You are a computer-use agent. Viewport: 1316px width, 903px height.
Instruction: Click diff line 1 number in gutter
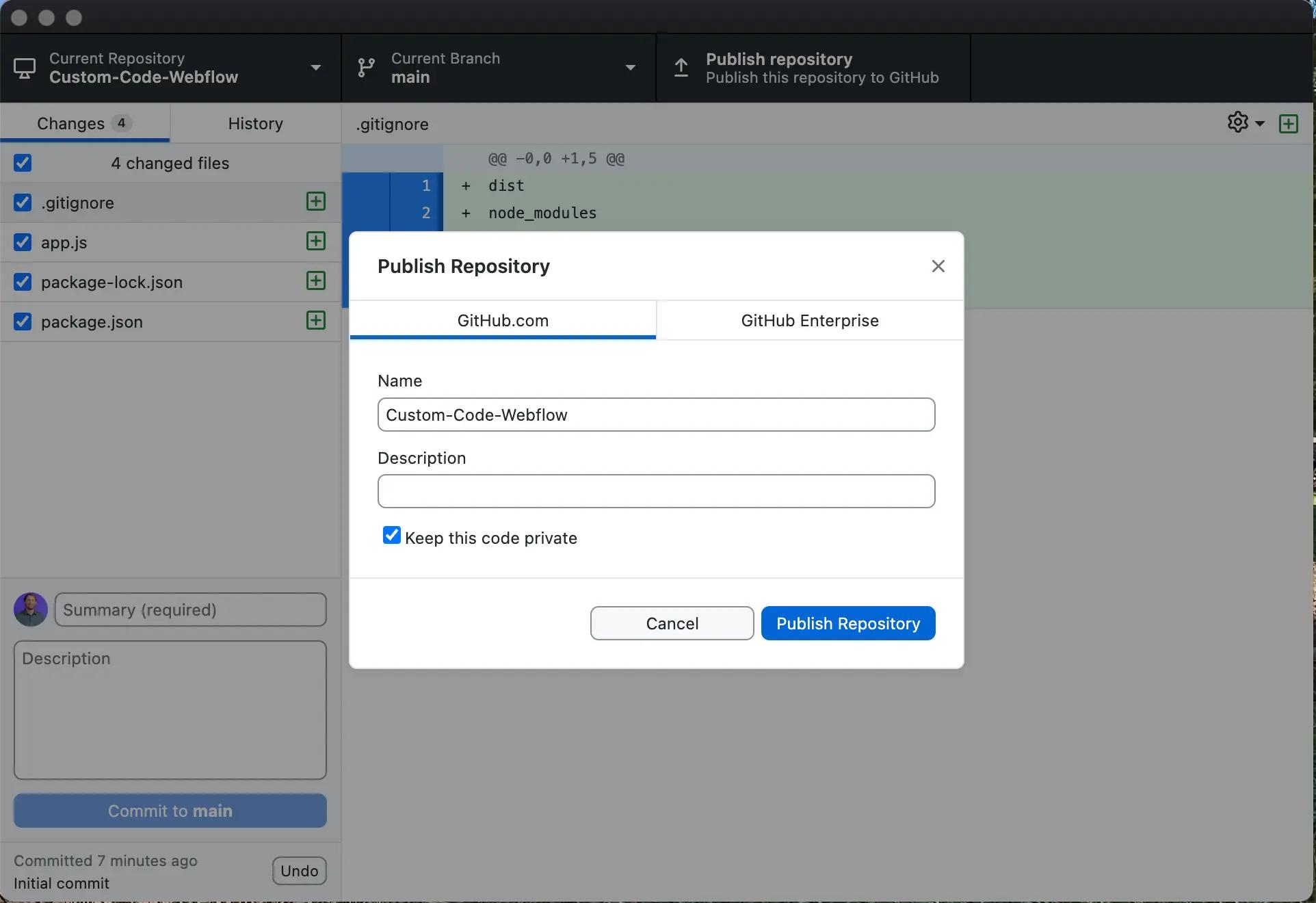(425, 185)
